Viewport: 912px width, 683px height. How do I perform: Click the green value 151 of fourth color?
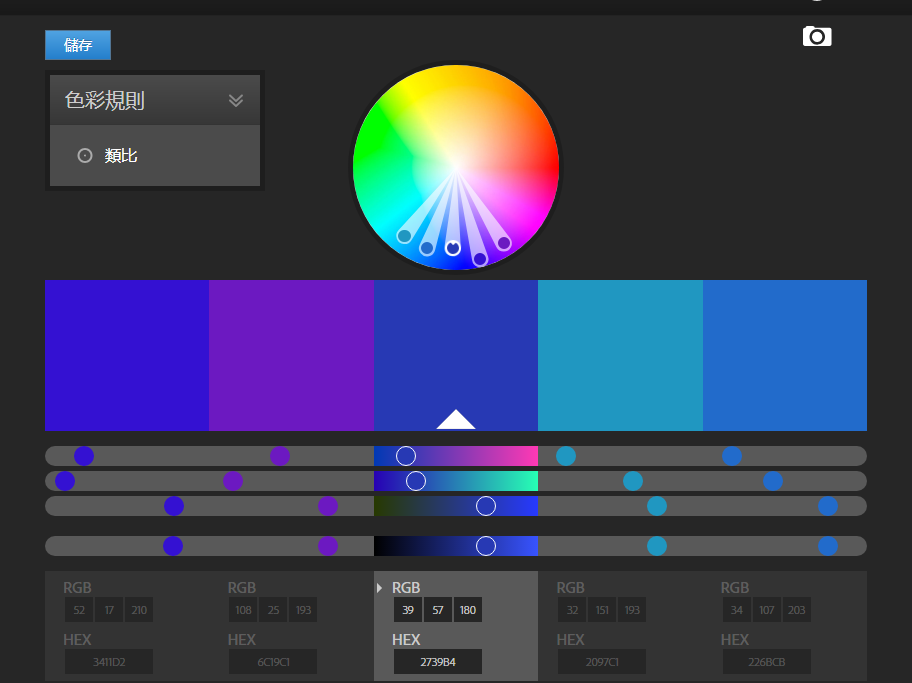[x=602, y=610]
